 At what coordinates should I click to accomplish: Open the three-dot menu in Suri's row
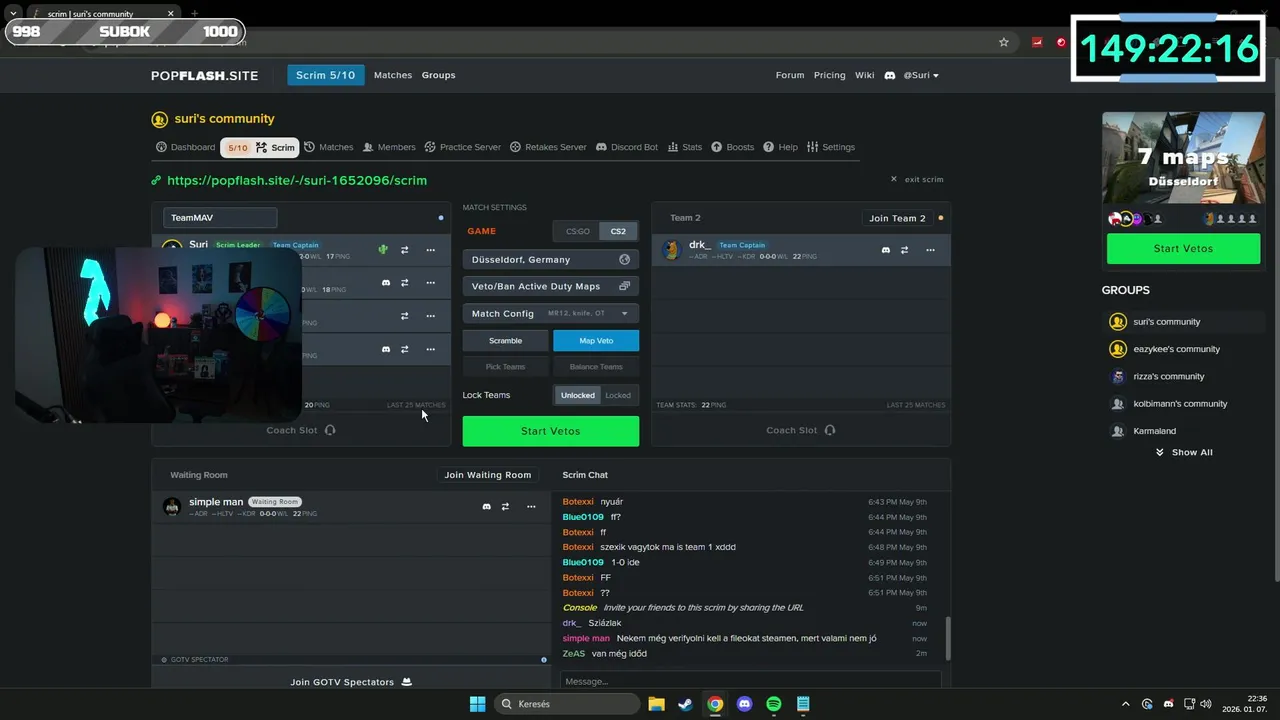[x=431, y=250]
